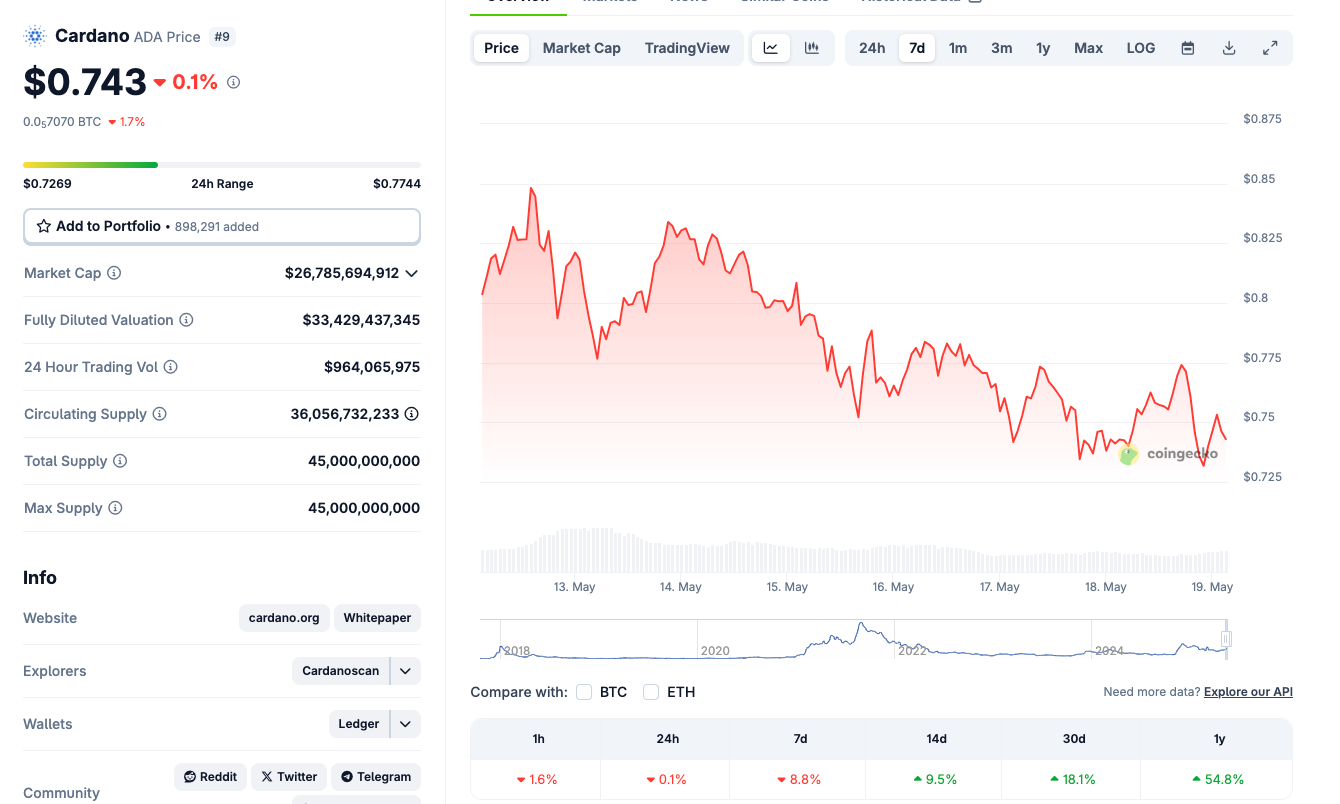The image size is (1340, 804).
Task: Expand the chart to fullscreen
Action: [1270, 48]
